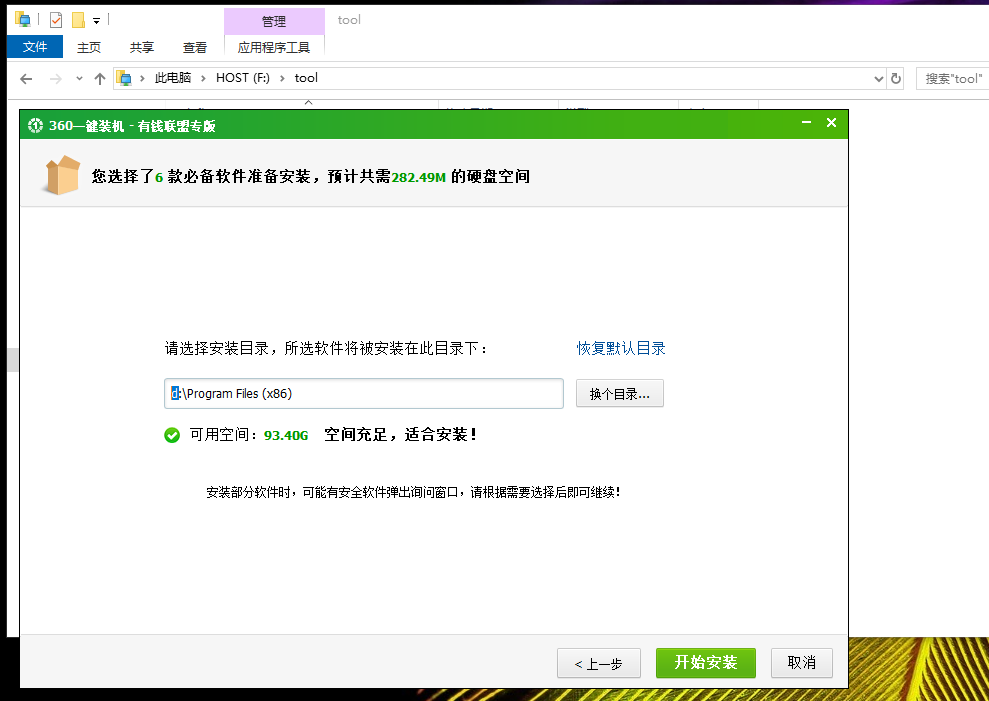Click the refresh button in Explorer

[896, 79]
